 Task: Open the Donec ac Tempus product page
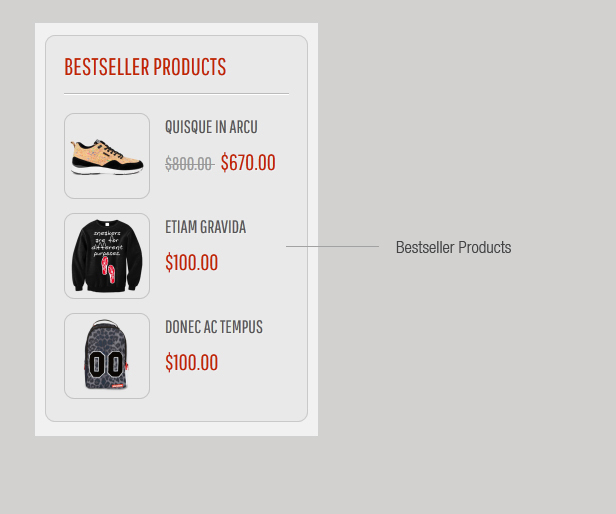[213, 327]
